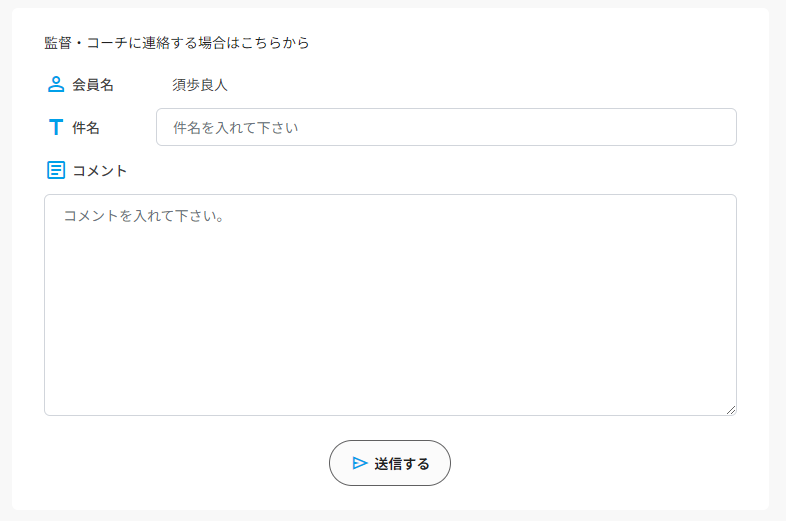Focus the large コメント text area

(390, 305)
